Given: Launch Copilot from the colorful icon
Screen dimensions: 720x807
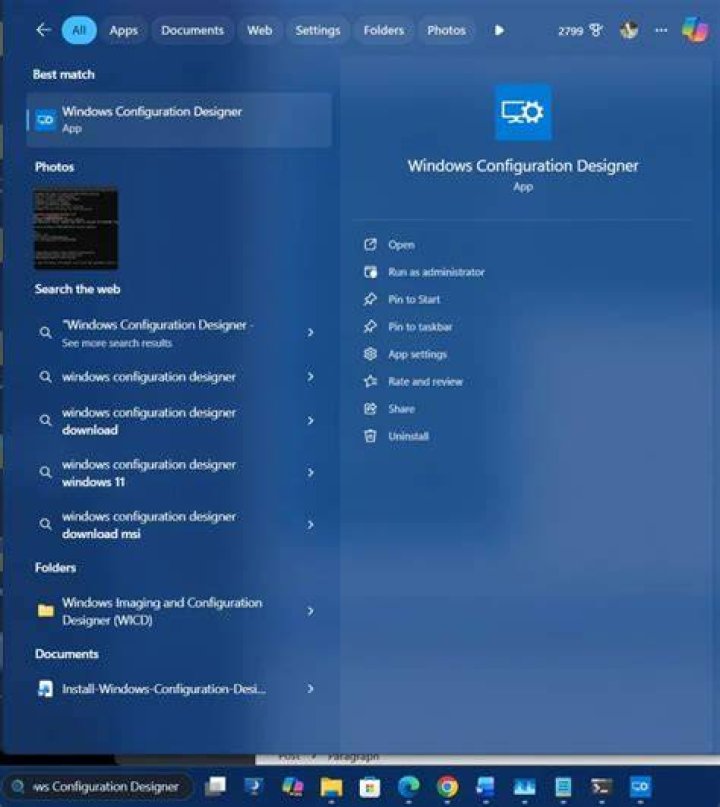Looking at the screenshot, I should coord(695,29).
